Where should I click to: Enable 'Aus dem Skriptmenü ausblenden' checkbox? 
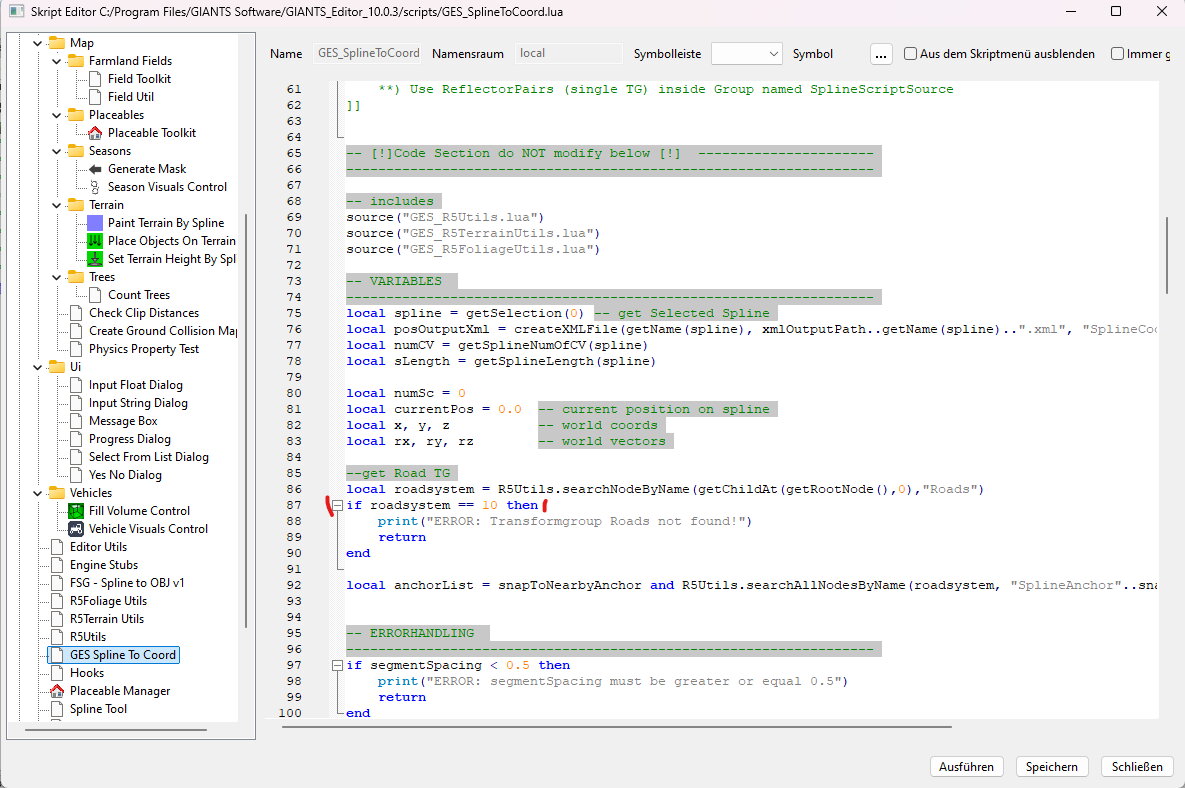point(911,54)
